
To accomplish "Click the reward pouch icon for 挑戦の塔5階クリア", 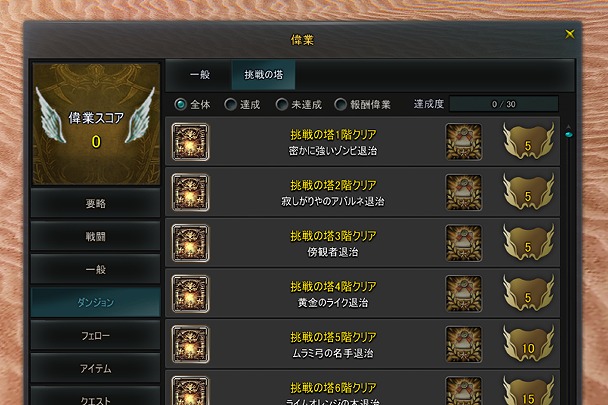I will pyautogui.click(x=464, y=344).
